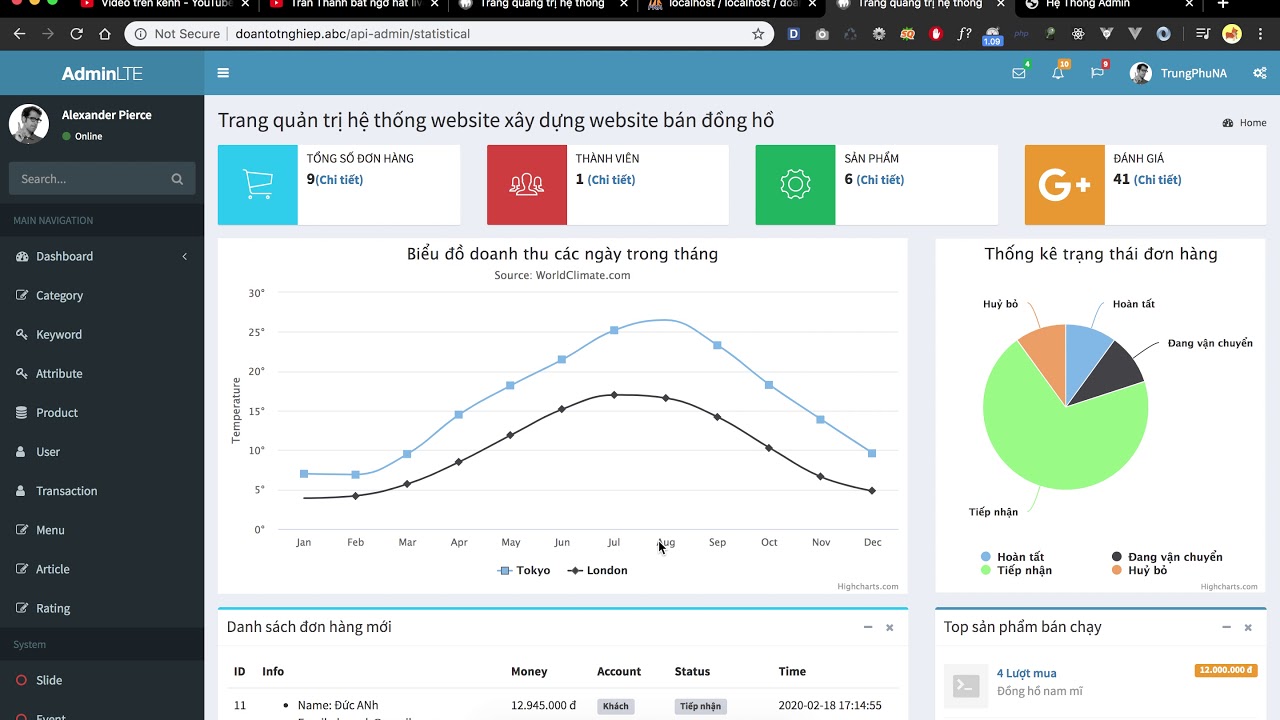Screen dimensions: 1280x720
Task: Toggle Tokyo series in chart legend
Action: [524, 570]
